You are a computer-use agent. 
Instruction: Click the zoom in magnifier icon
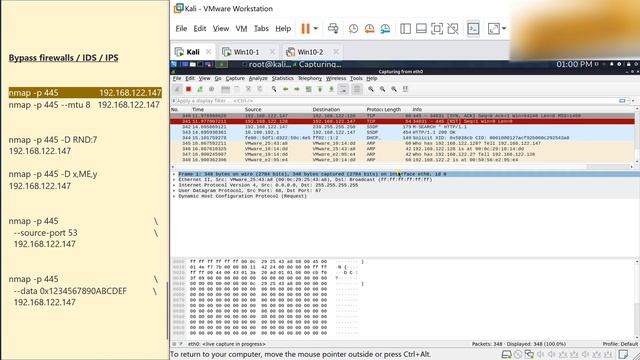pyautogui.click(x=371, y=89)
